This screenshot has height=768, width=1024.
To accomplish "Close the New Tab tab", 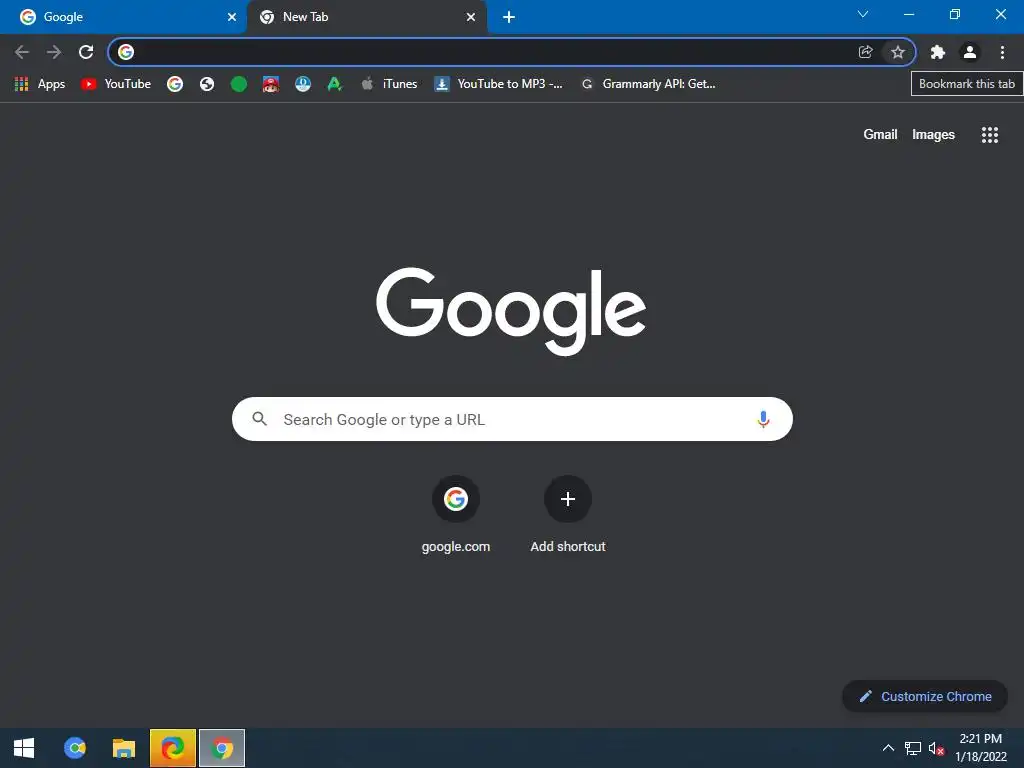I will [x=471, y=17].
